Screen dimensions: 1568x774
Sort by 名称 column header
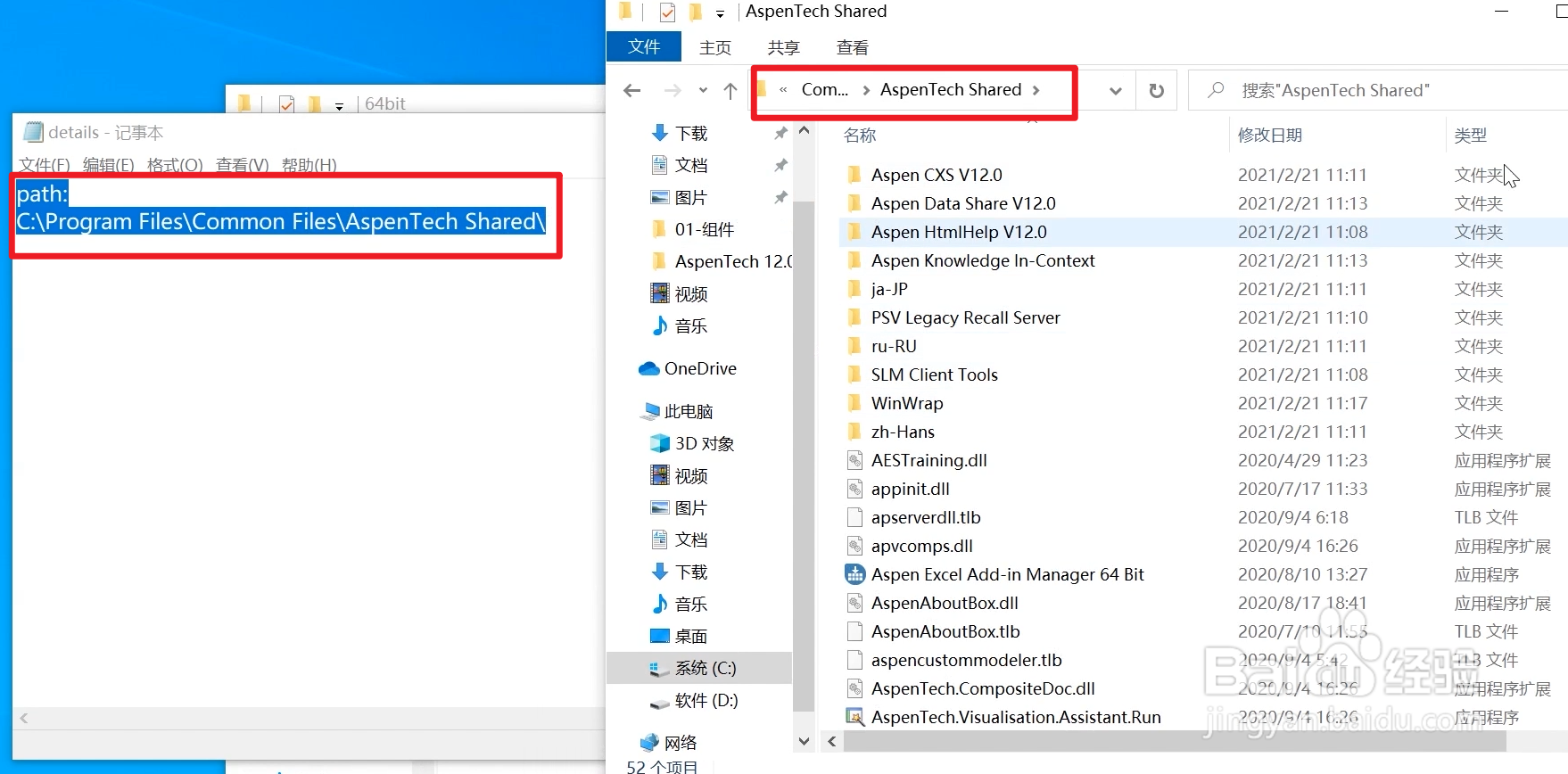click(x=860, y=135)
